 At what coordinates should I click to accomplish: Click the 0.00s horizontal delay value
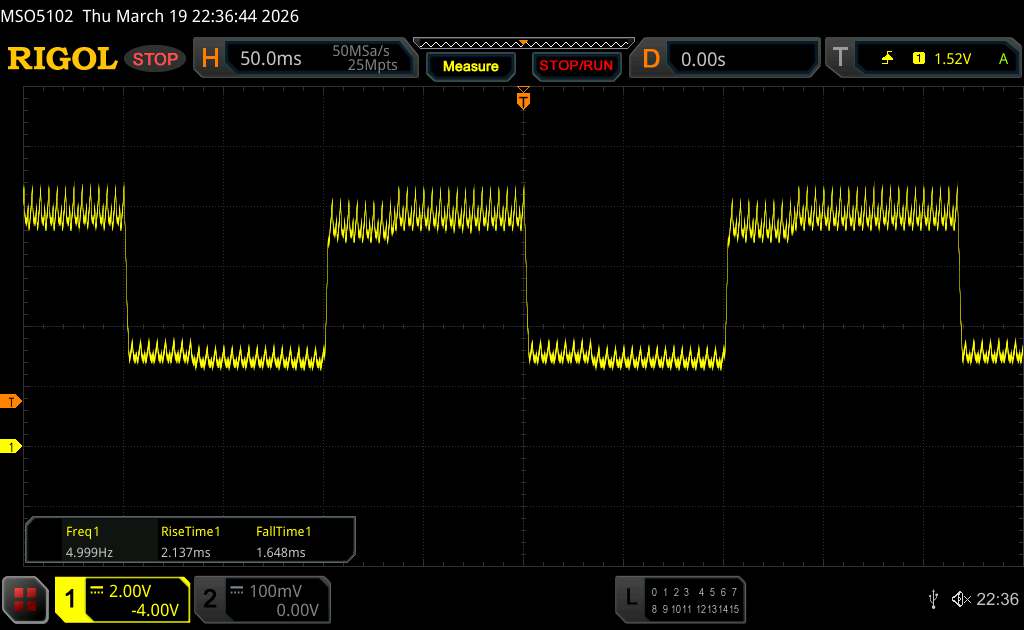click(703, 59)
